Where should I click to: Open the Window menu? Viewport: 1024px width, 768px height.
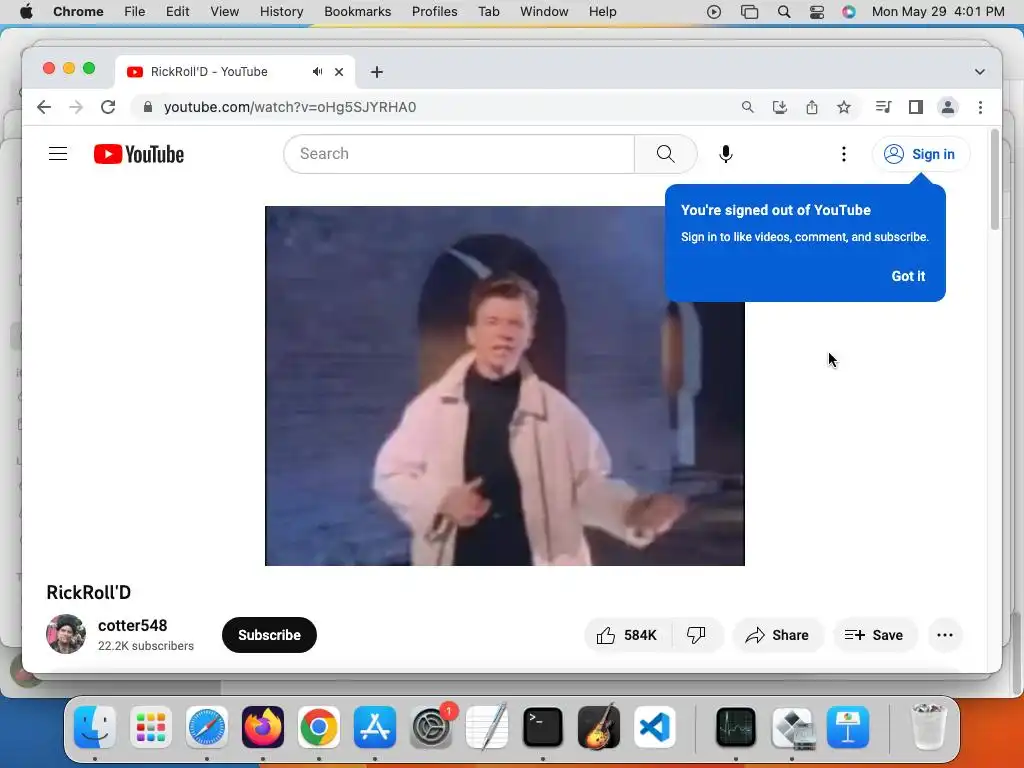tap(544, 12)
